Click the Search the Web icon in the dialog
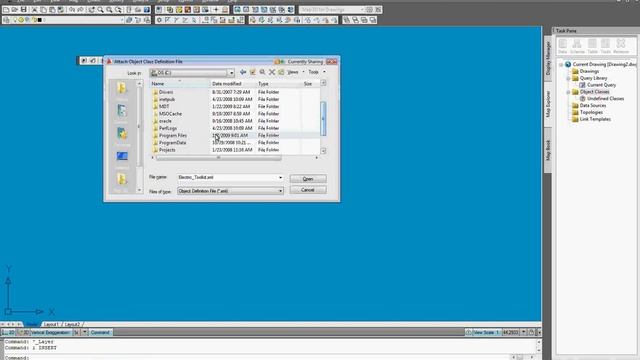Viewport: 640px width, 360px height. tap(262, 72)
